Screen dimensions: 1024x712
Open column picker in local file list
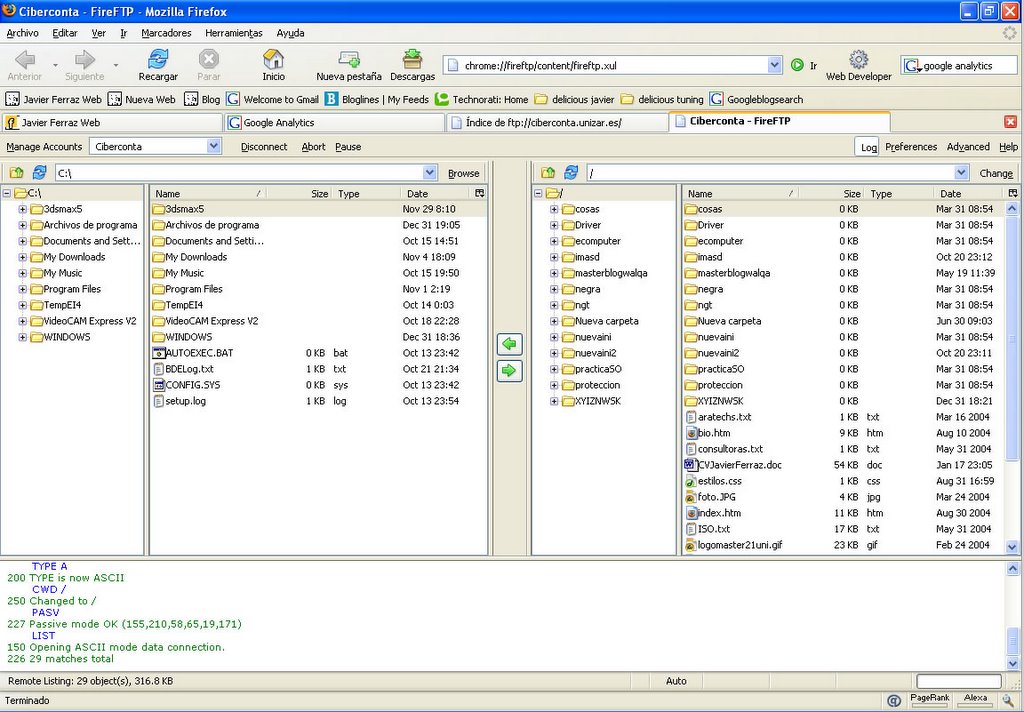pos(479,193)
